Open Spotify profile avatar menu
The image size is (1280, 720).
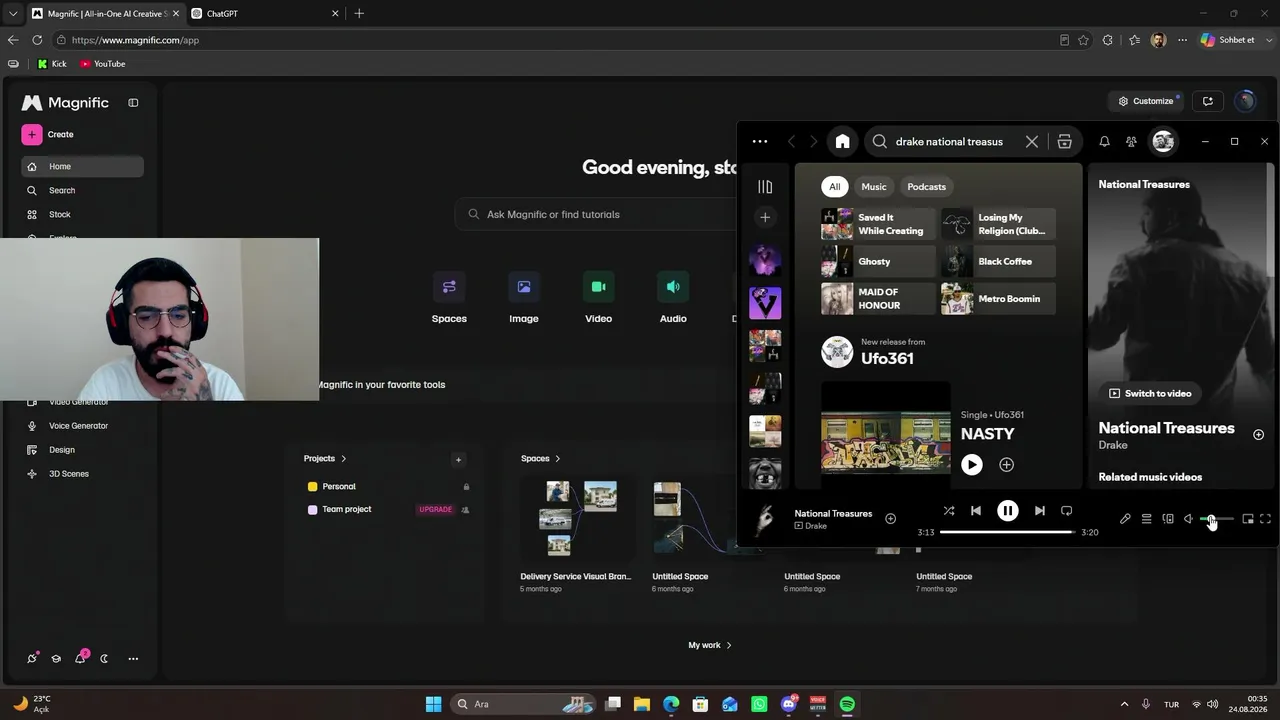pos(1163,142)
